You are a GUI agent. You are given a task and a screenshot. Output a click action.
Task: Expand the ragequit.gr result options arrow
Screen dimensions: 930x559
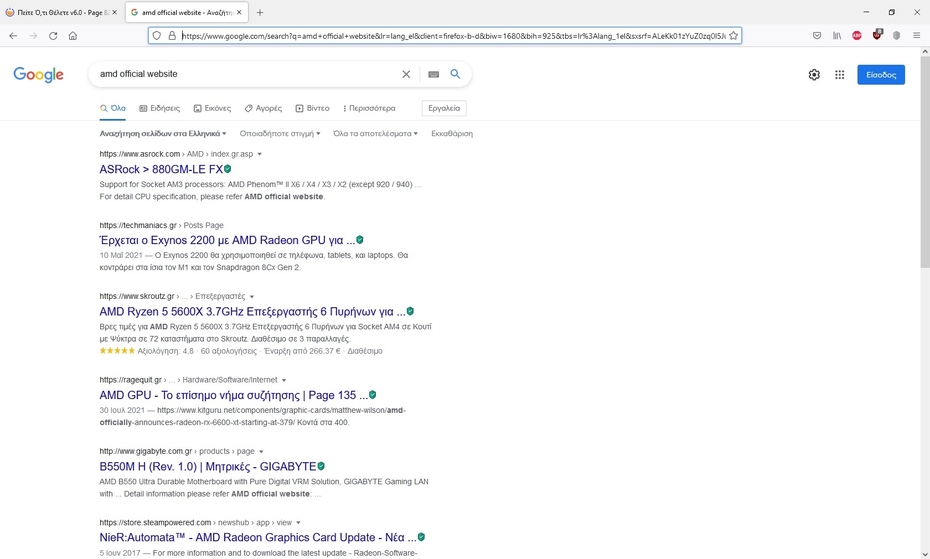(x=284, y=380)
